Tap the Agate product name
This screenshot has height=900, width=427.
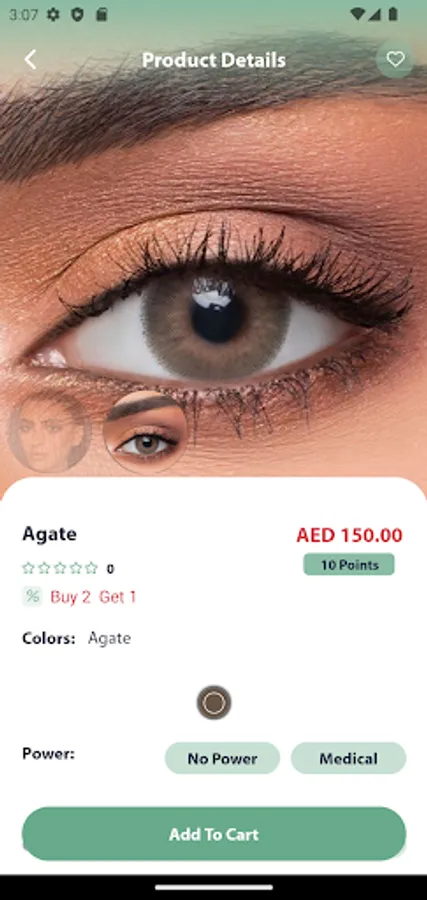pos(49,534)
